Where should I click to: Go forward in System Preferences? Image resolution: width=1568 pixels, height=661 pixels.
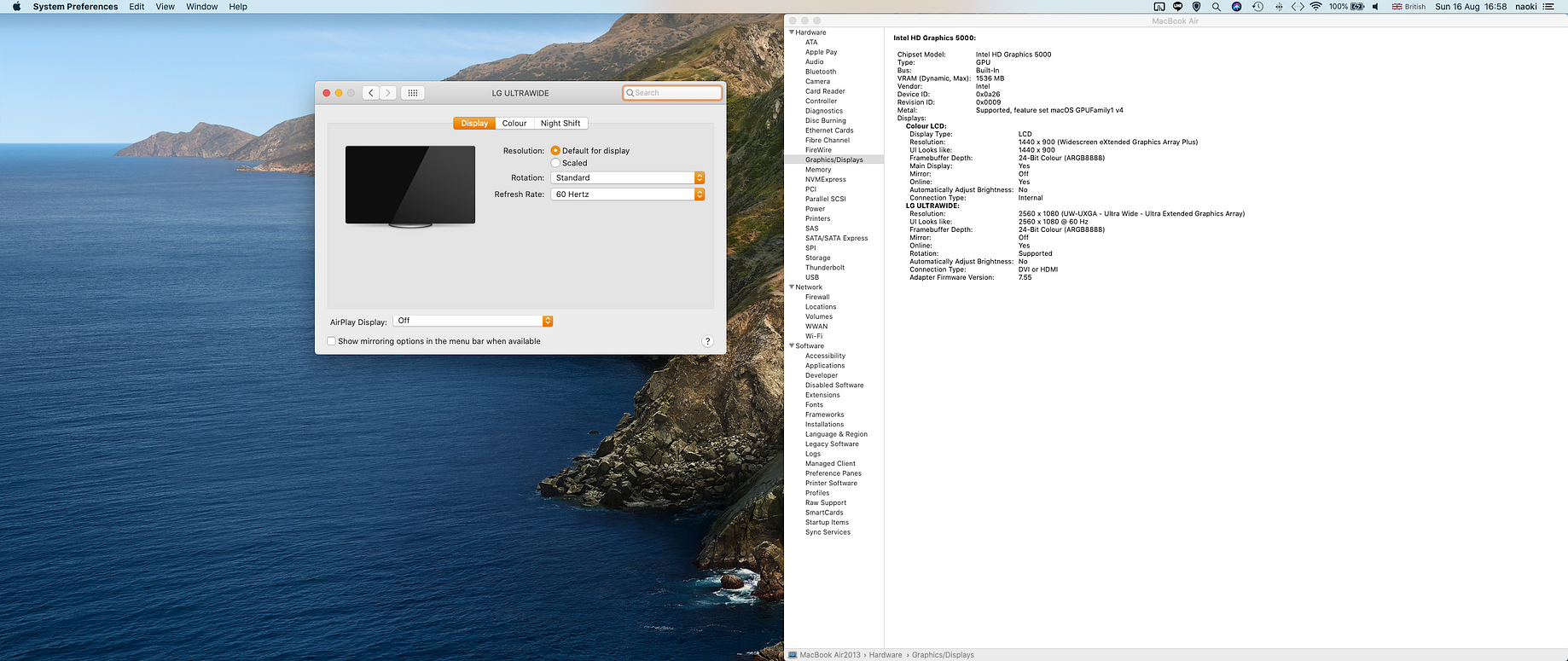point(388,93)
